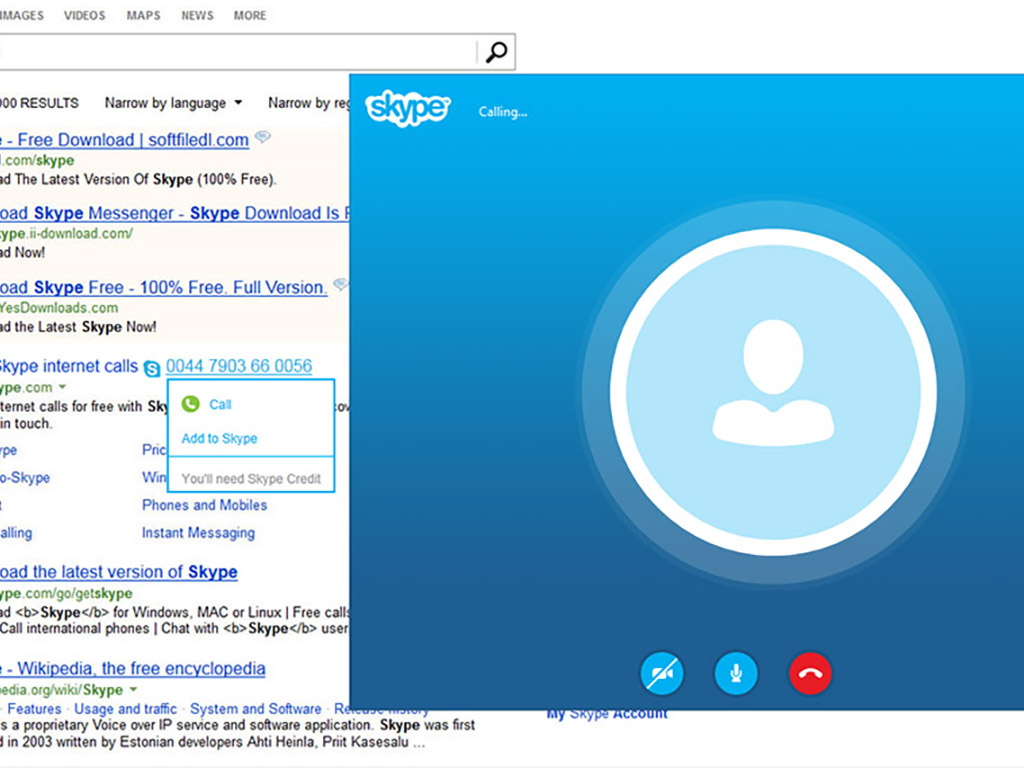The image size is (1024, 768).
Task: Click the phone number 0044 7903 66 0056
Action: point(239,366)
